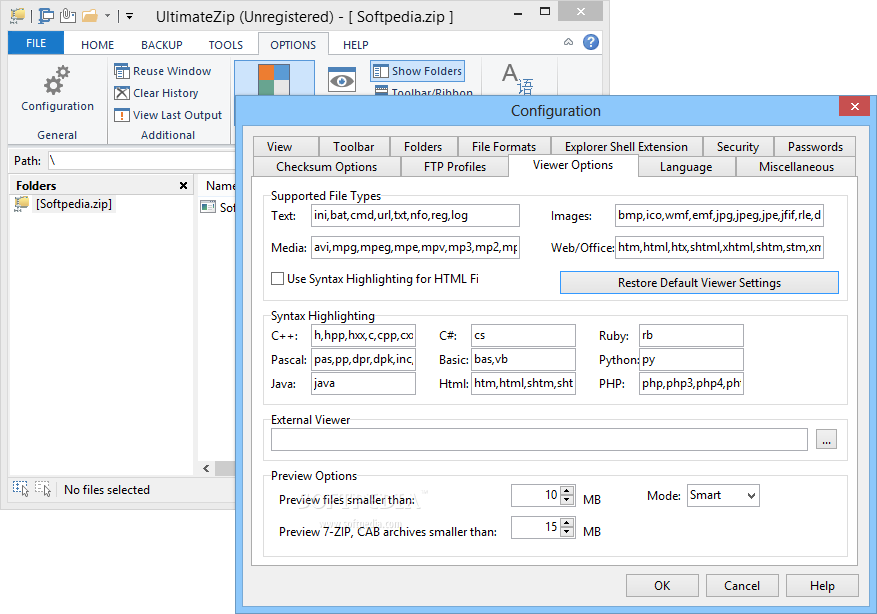This screenshot has height=614, width=877.
Task: Click the colored squares theme icon
Action: pos(274,79)
